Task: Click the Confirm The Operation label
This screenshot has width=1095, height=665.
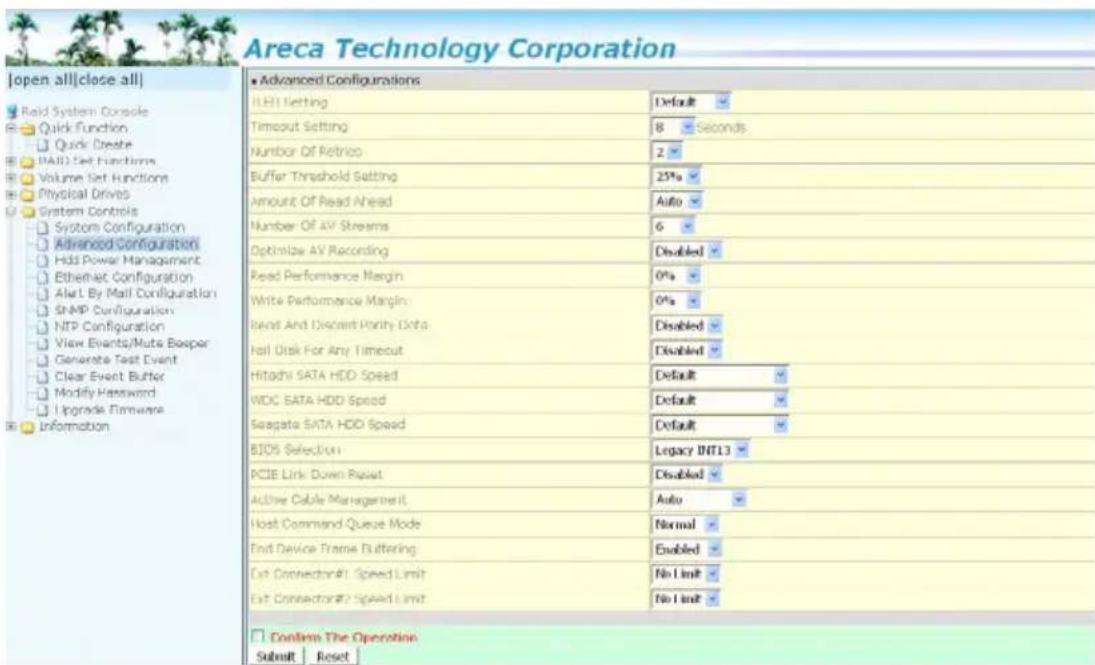Action: click(x=344, y=637)
